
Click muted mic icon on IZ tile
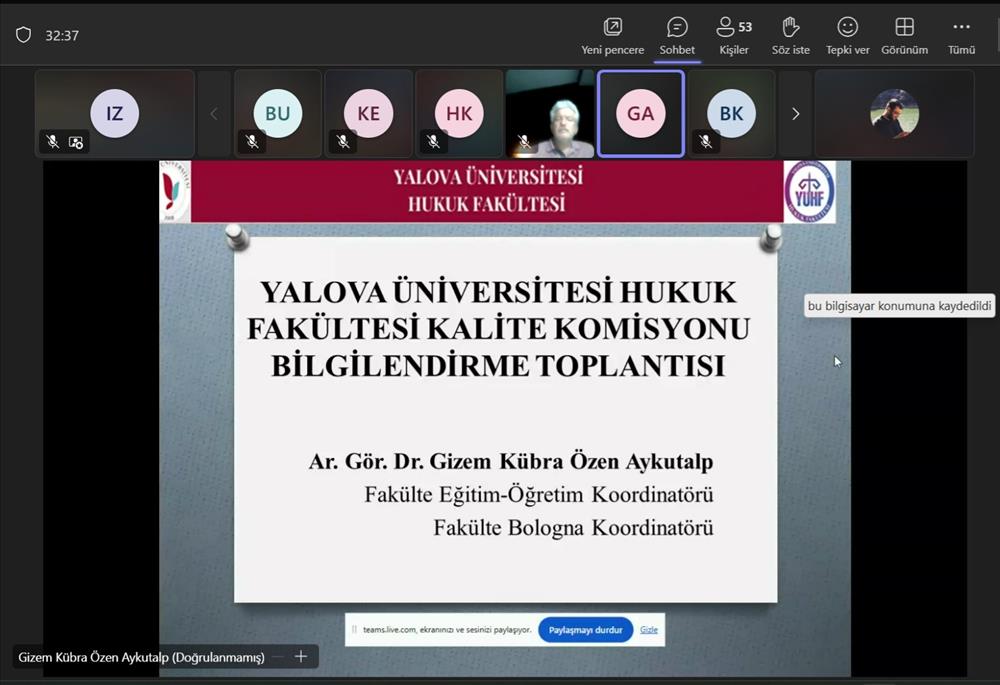tap(52, 142)
